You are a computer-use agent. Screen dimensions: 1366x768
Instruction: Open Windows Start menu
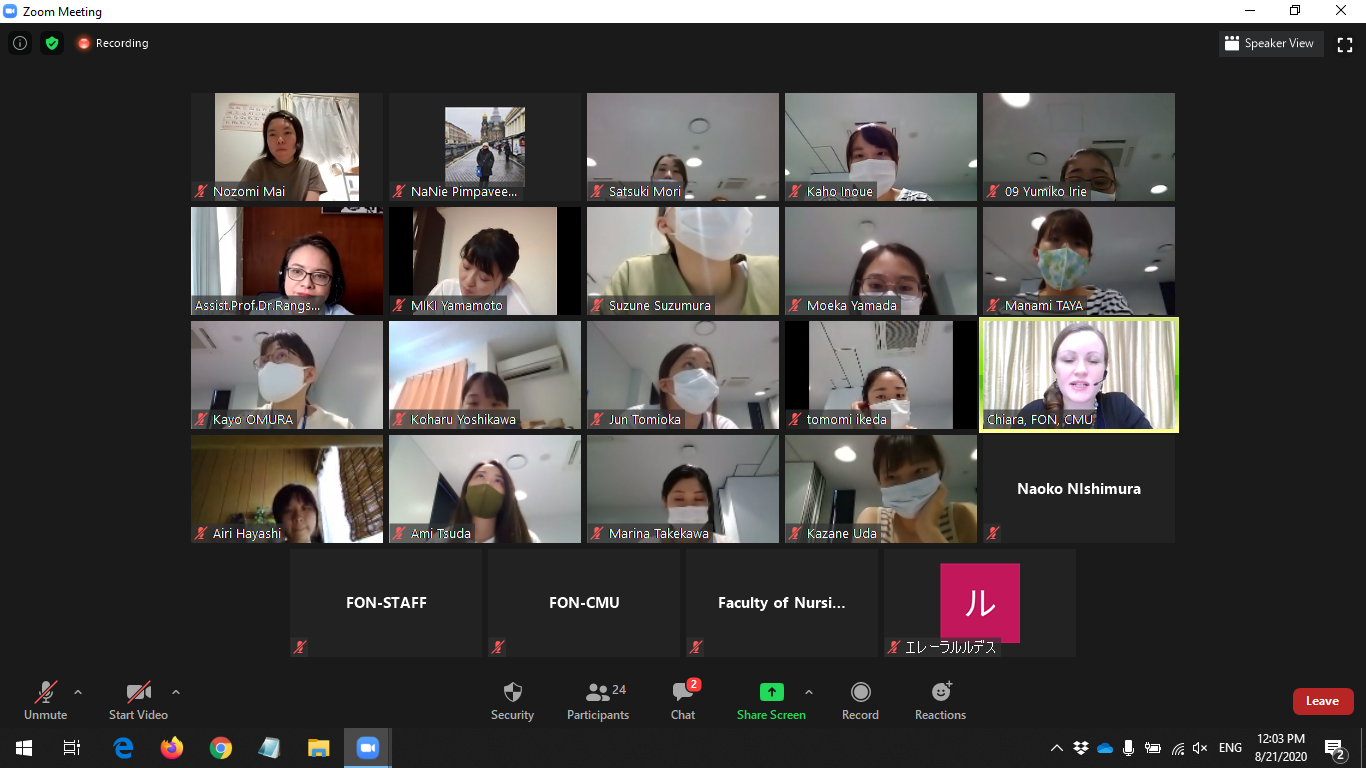click(x=24, y=748)
